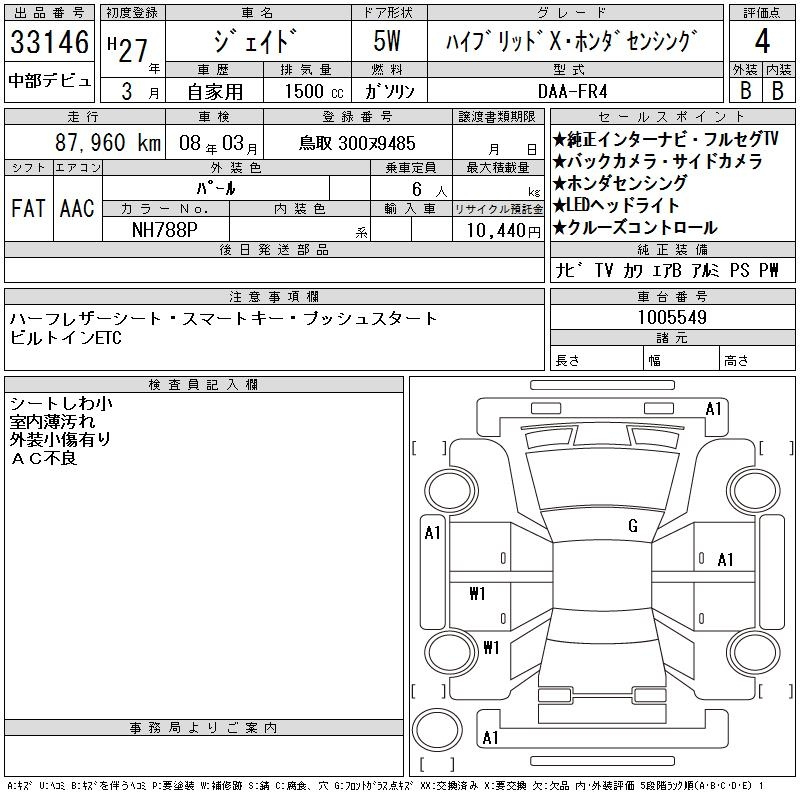800x800 pixels.
Task: Select the inspector note 室内薄汚れ
Action: coord(52,421)
